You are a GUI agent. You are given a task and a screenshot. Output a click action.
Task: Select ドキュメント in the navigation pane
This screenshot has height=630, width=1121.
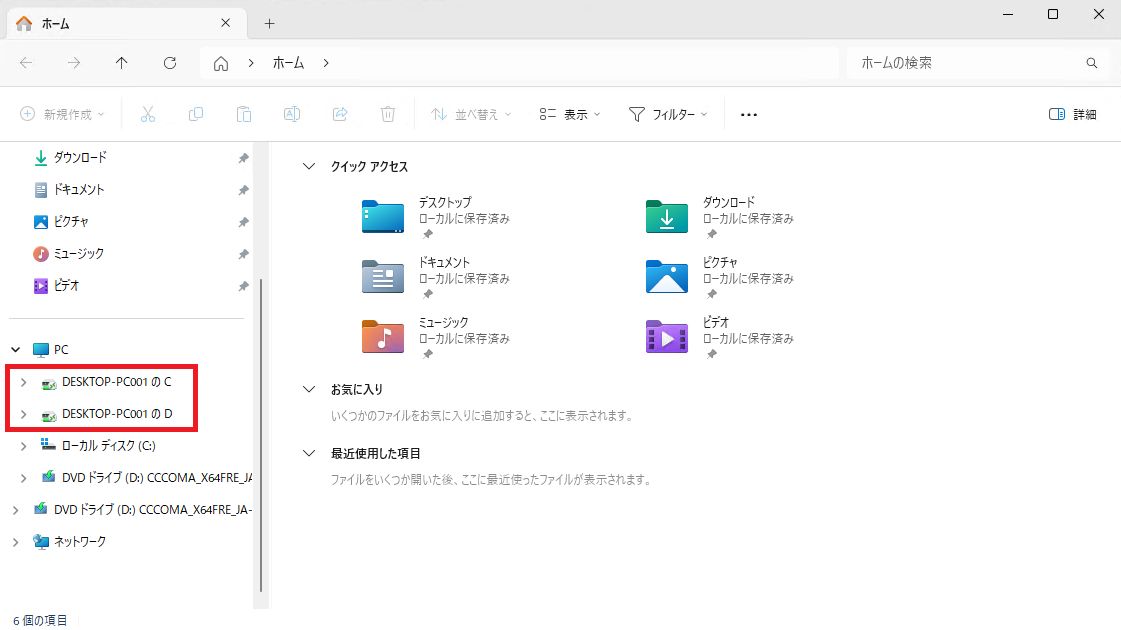point(79,190)
